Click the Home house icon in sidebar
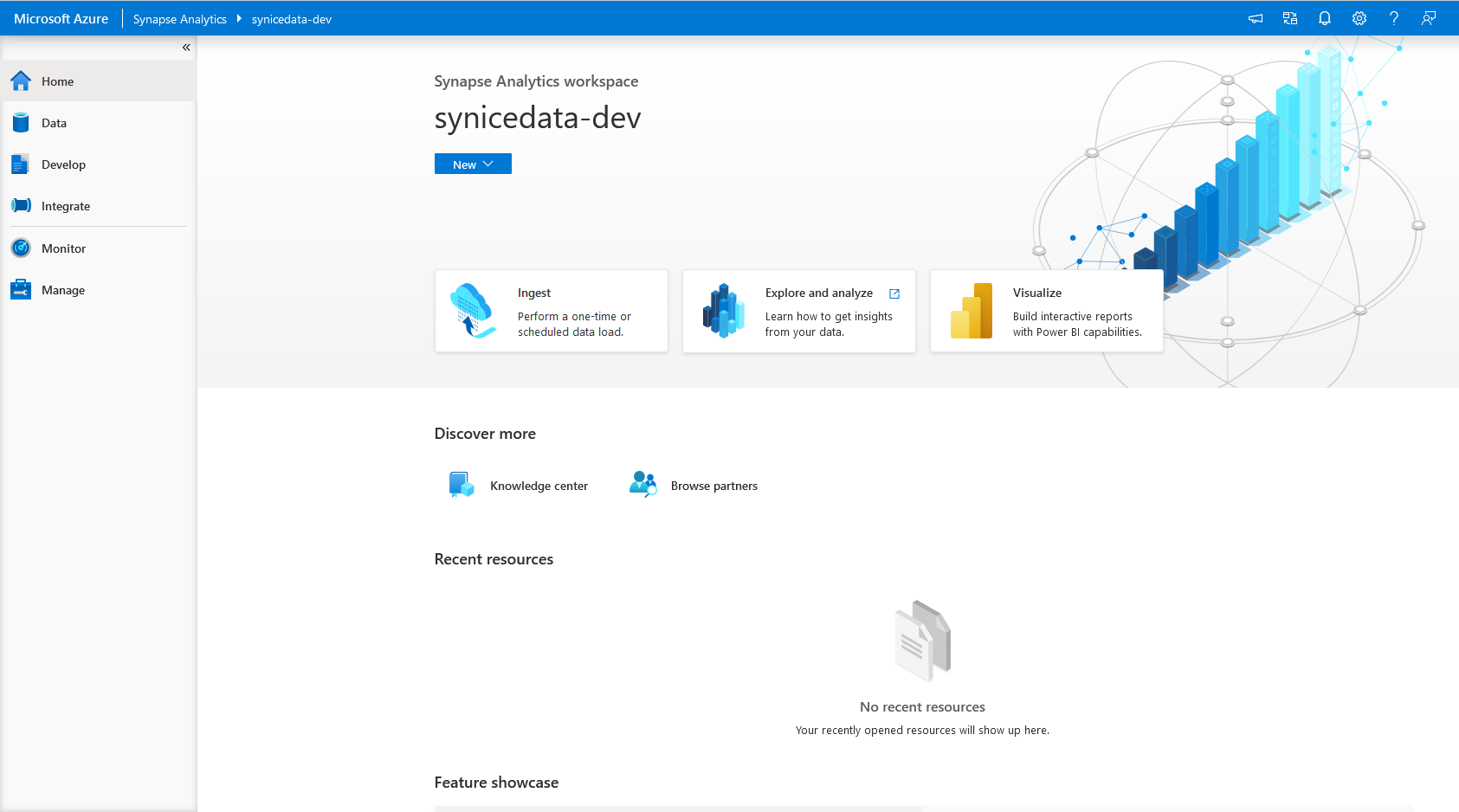The image size is (1459, 812). tap(21, 81)
